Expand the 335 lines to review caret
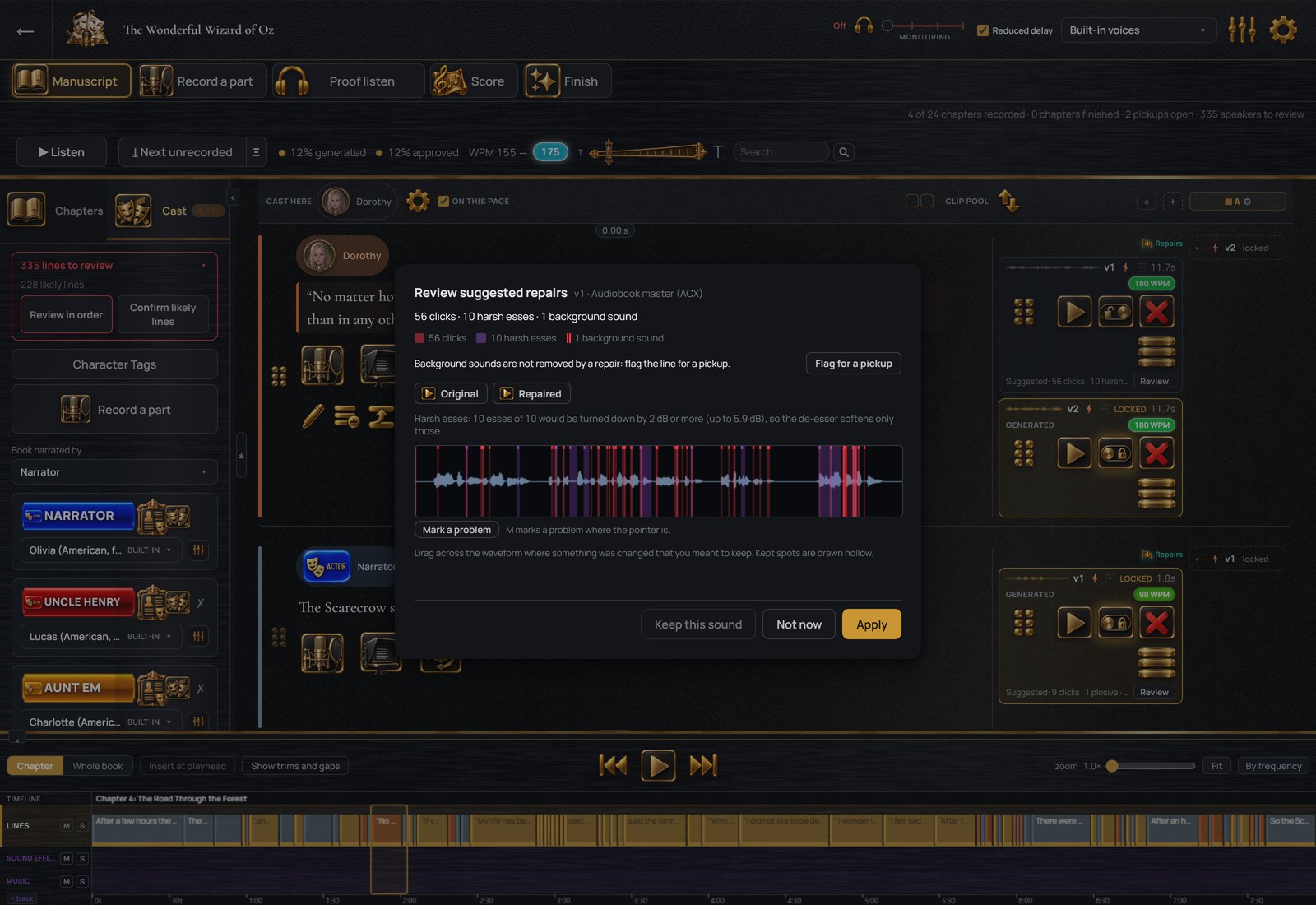Viewport: 1316px width, 905px height. tap(203, 266)
